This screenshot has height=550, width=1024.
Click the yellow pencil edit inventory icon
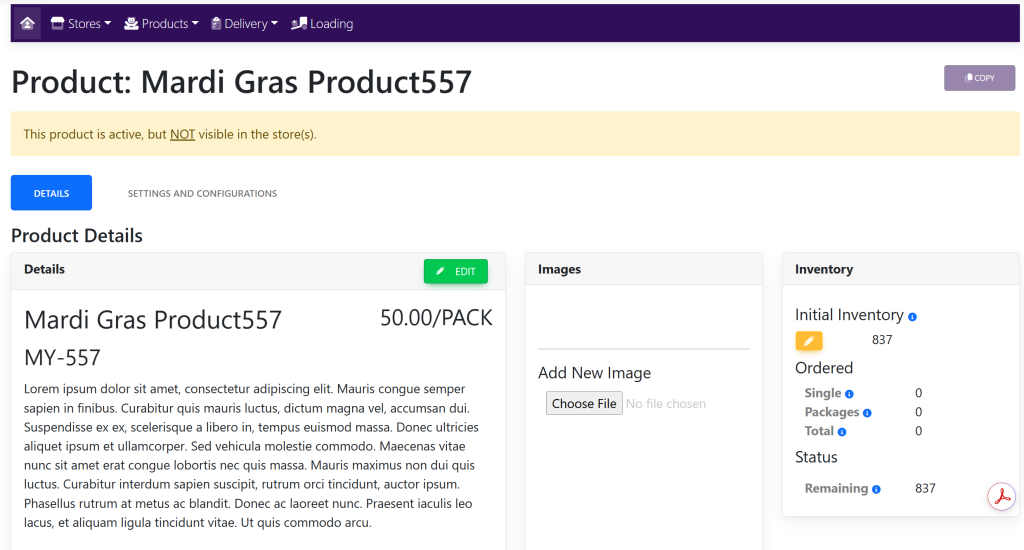point(809,341)
